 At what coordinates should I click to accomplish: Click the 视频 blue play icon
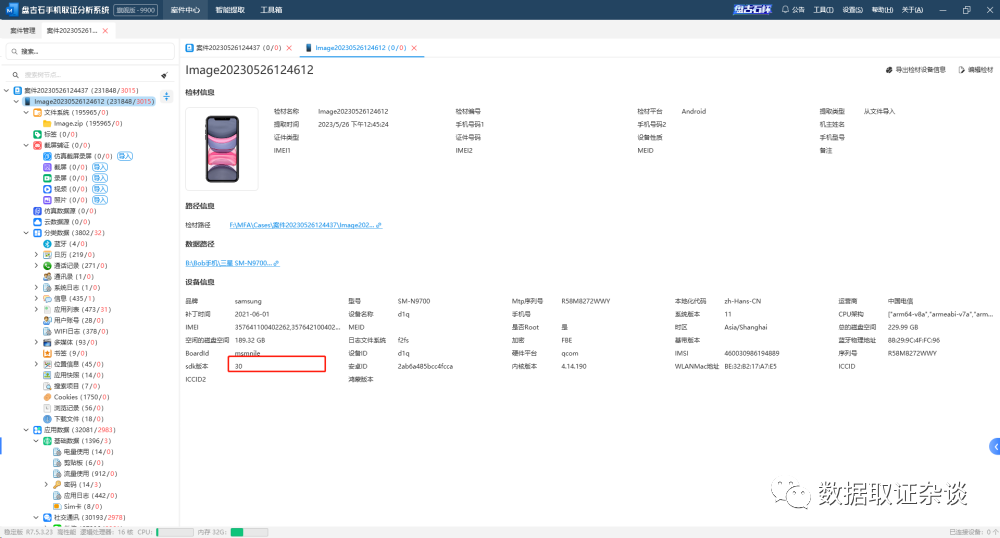(x=47, y=189)
